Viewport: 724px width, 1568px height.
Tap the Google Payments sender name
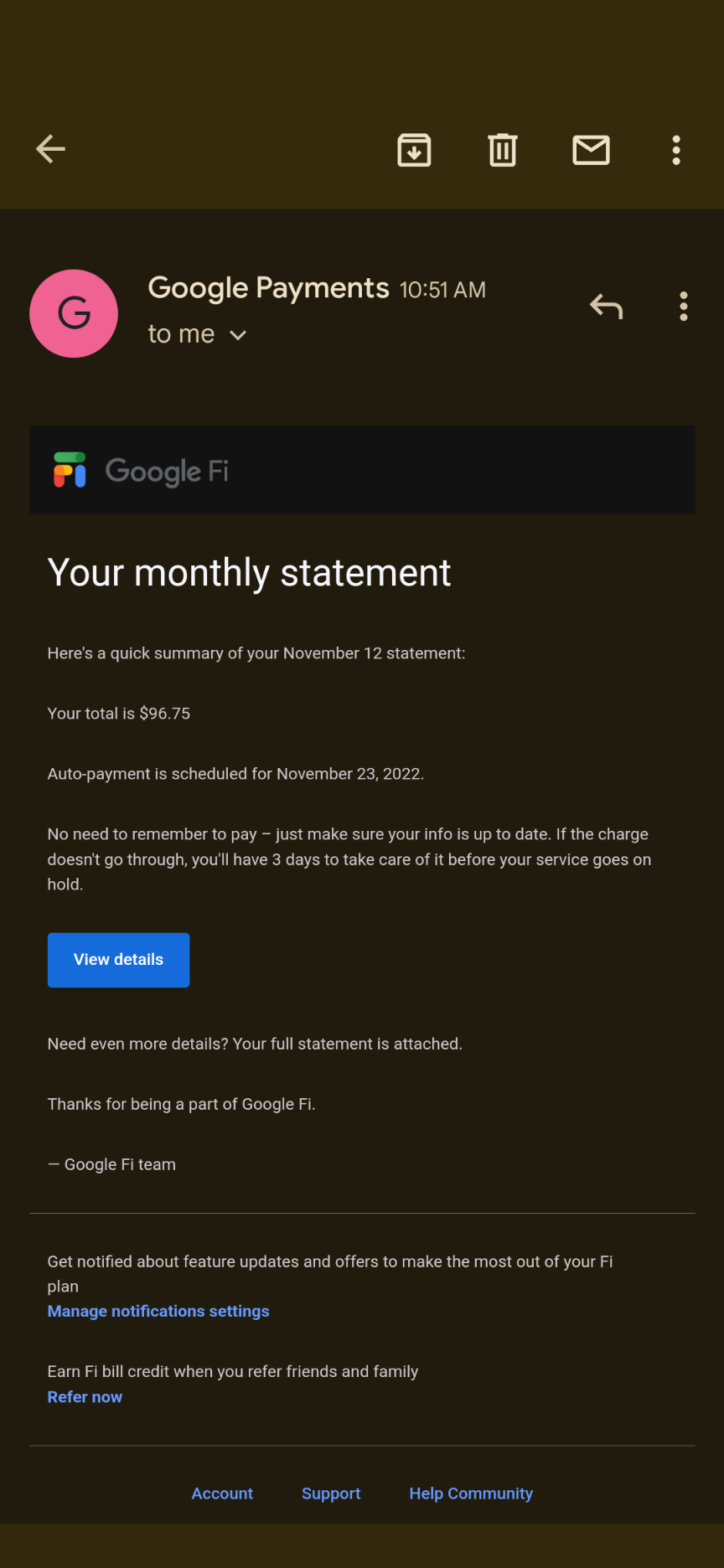268,288
